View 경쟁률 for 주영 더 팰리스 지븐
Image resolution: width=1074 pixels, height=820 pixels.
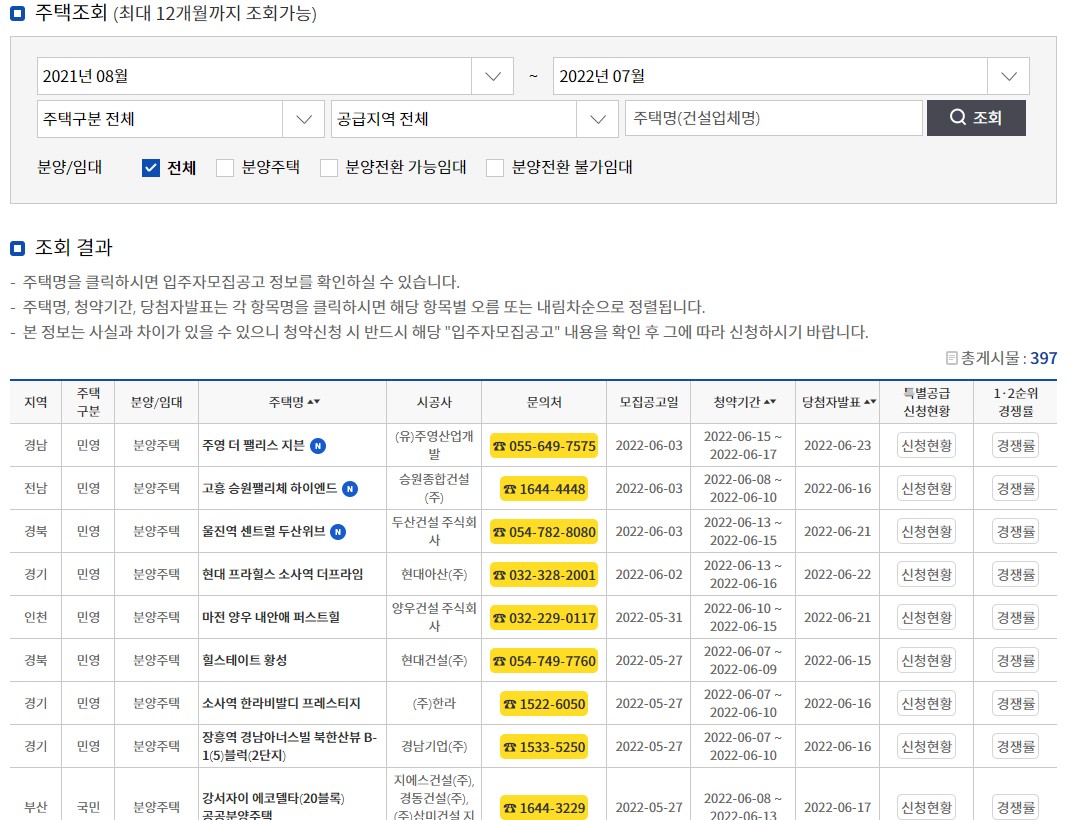coord(1016,446)
